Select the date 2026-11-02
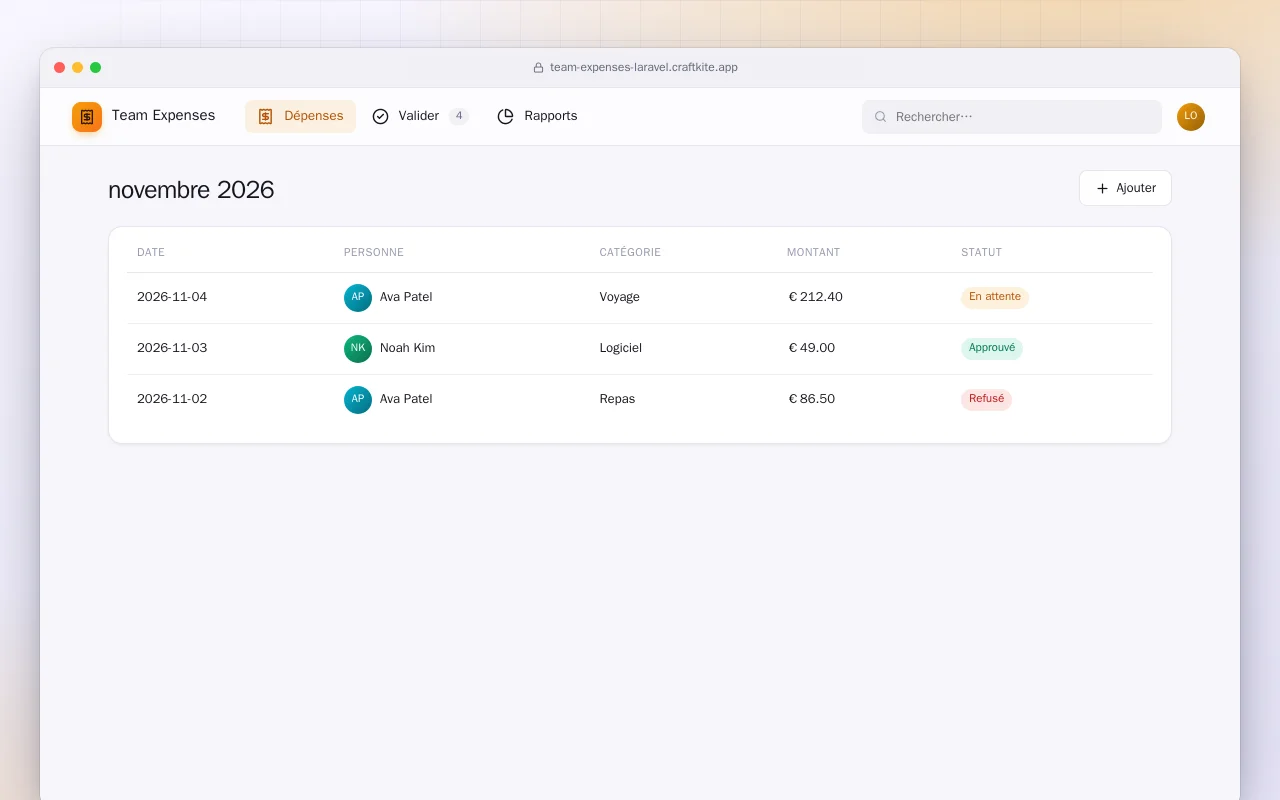Viewport: 1280px width, 800px height. pyautogui.click(x=172, y=399)
